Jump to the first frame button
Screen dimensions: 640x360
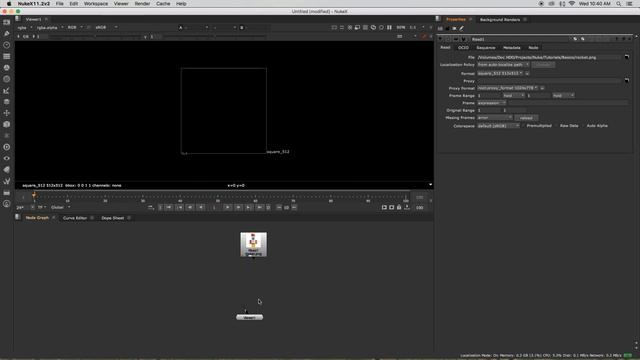point(169,207)
